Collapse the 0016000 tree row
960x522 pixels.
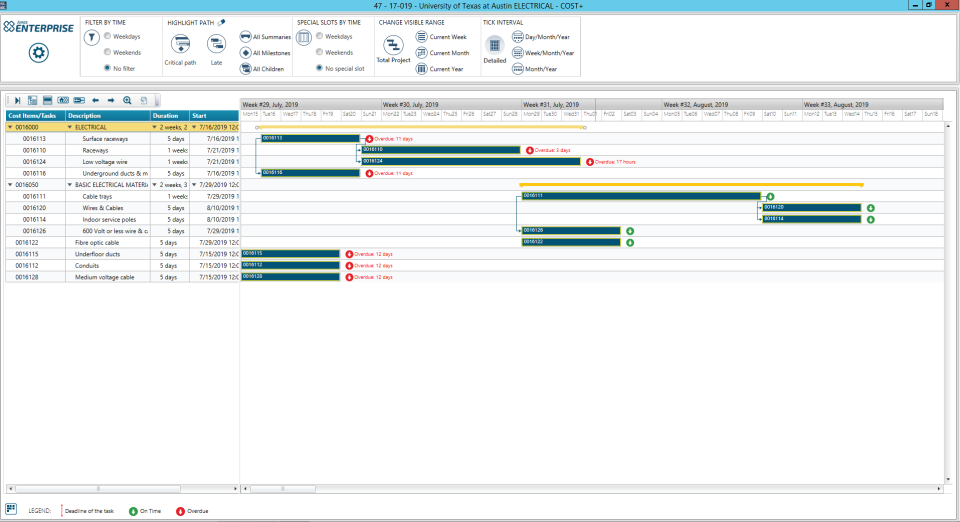(10, 127)
